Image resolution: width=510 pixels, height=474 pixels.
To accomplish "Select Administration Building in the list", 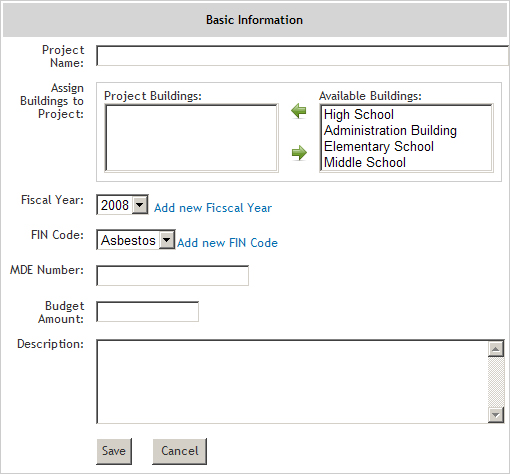I will pos(390,130).
